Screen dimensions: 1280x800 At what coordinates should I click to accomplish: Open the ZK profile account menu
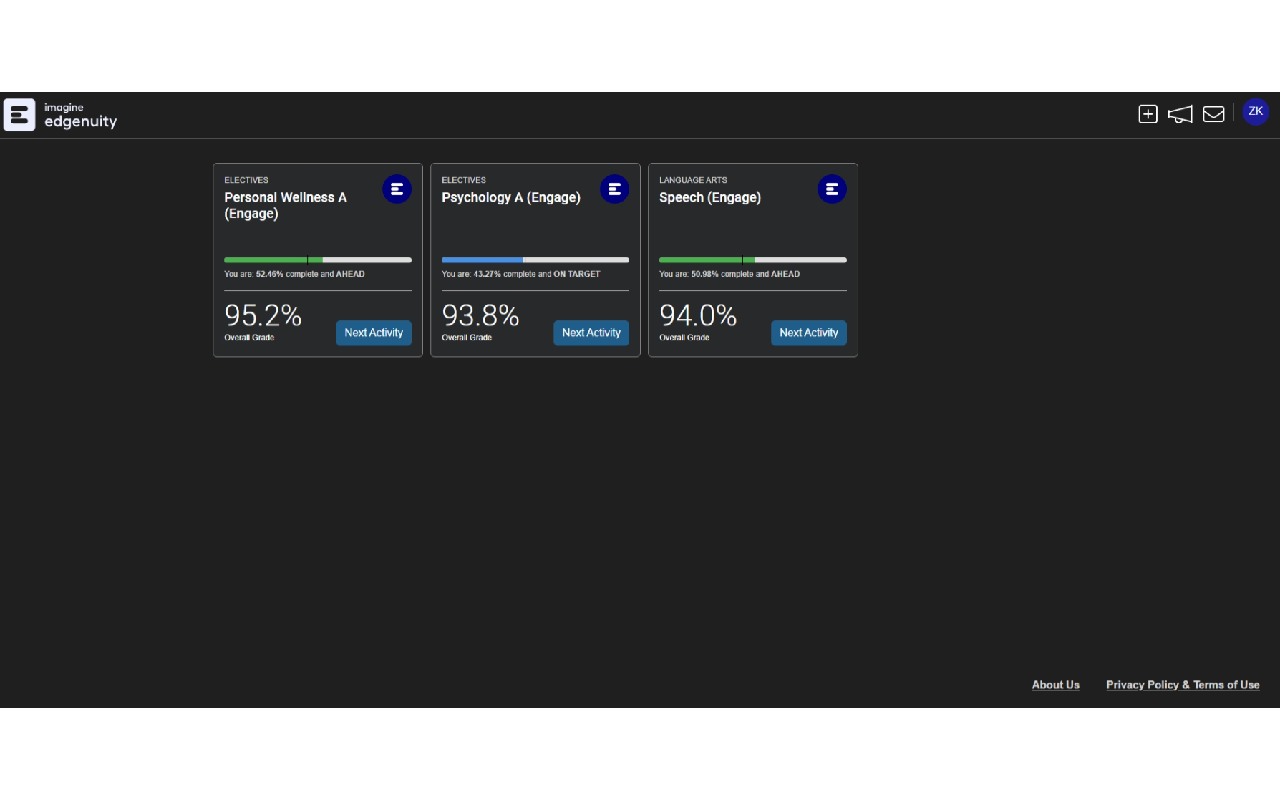1255,111
